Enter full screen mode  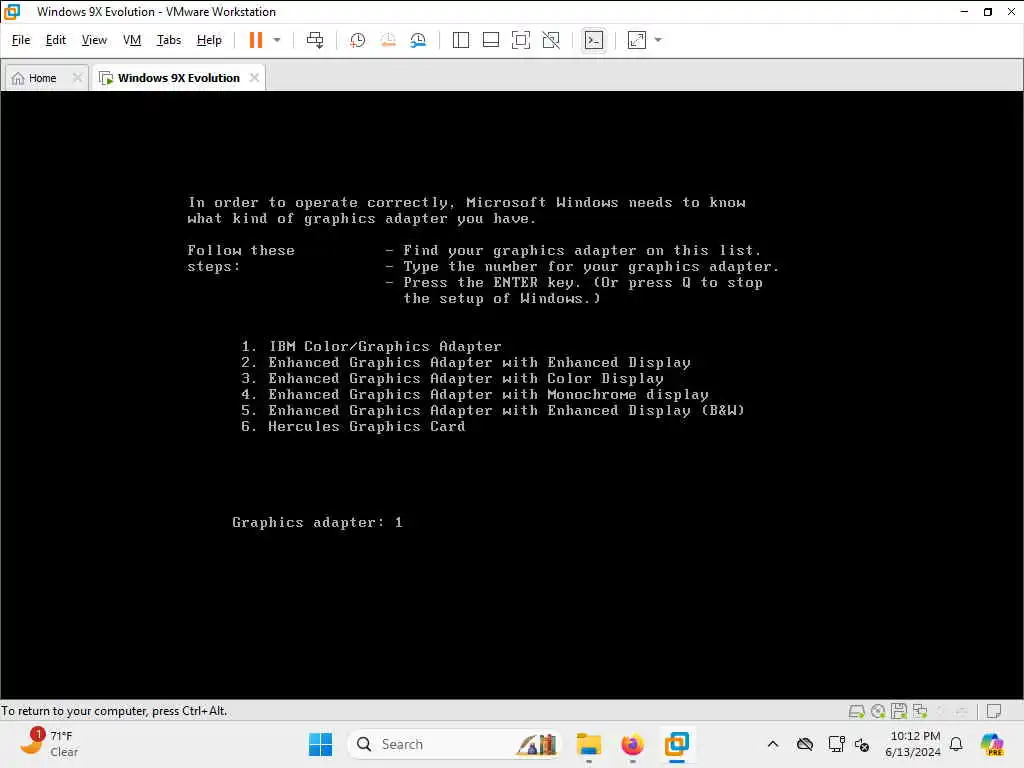point(520,40)
